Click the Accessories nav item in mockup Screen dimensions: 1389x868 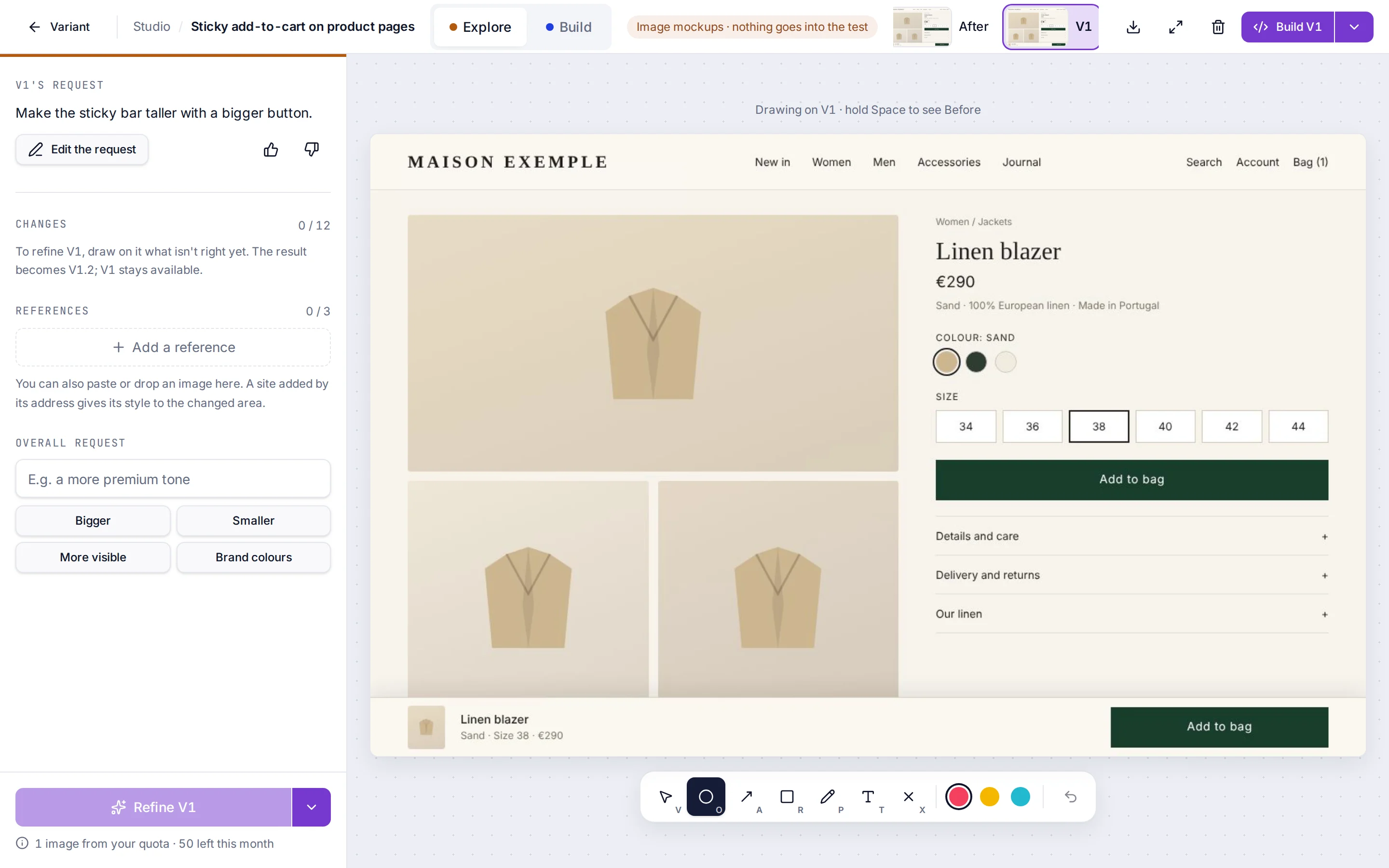(x=949, y=163)
